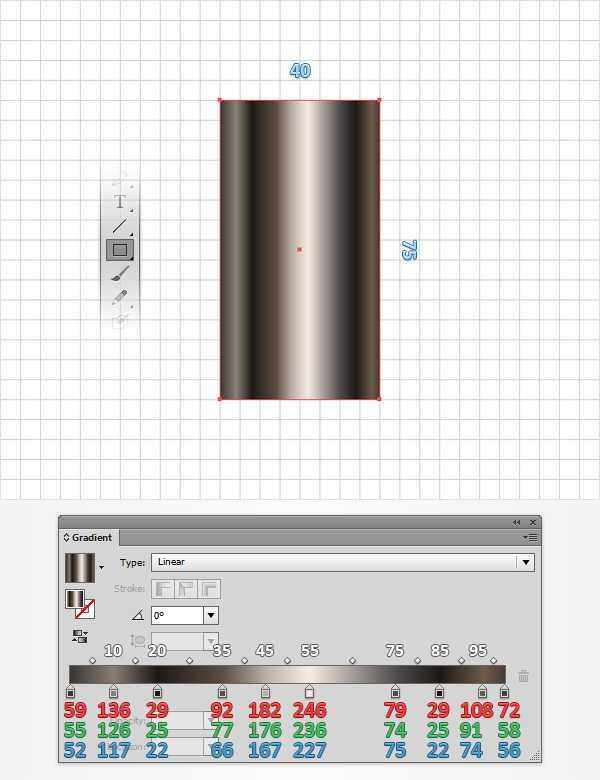The width and height of the screenshot is (600, 780).
Task: Select the Paintbrush tool
Action: pos(119,274)
